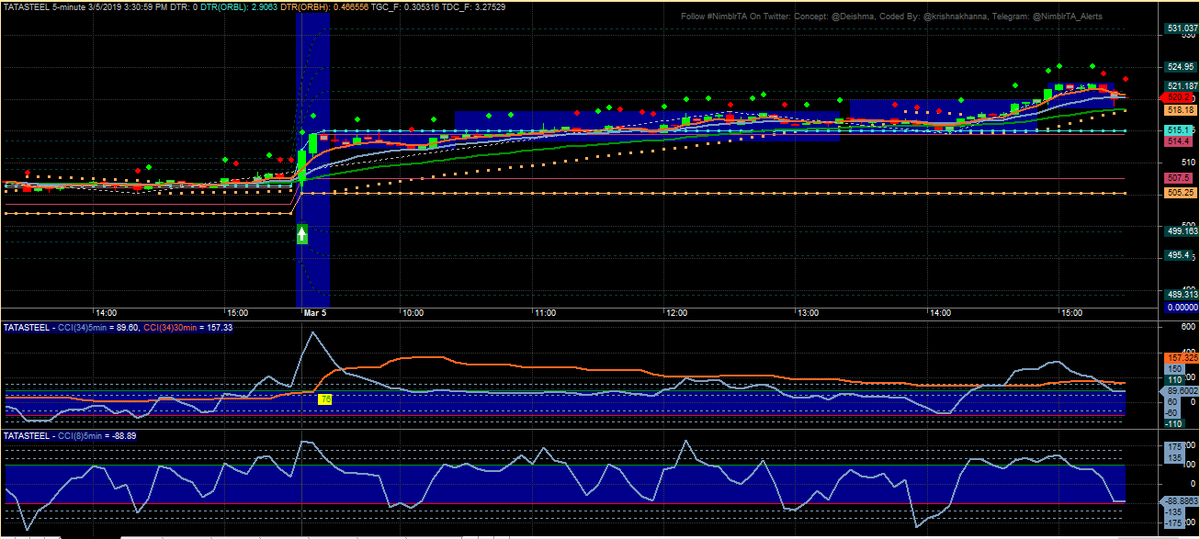Screen dimensions: 1200x539
Task: Click the CCI(34)5min = 89.60 pane title
Action: 100,328
